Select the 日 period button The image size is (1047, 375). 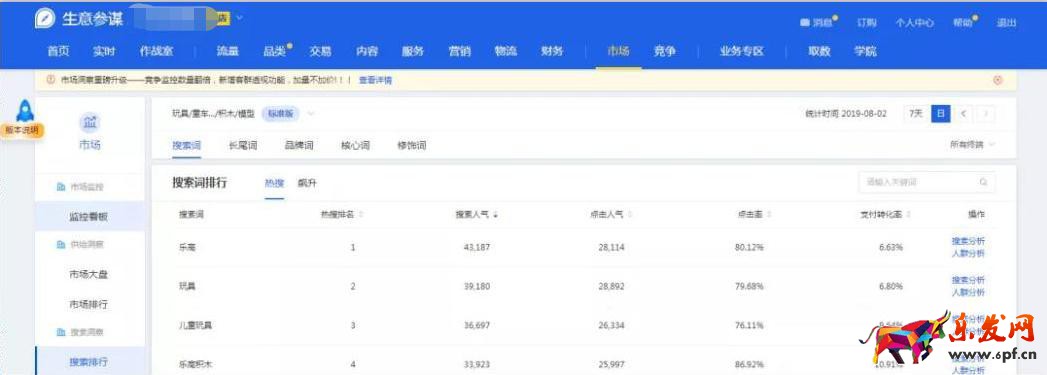pyautogui.click(x=940, y=113)
